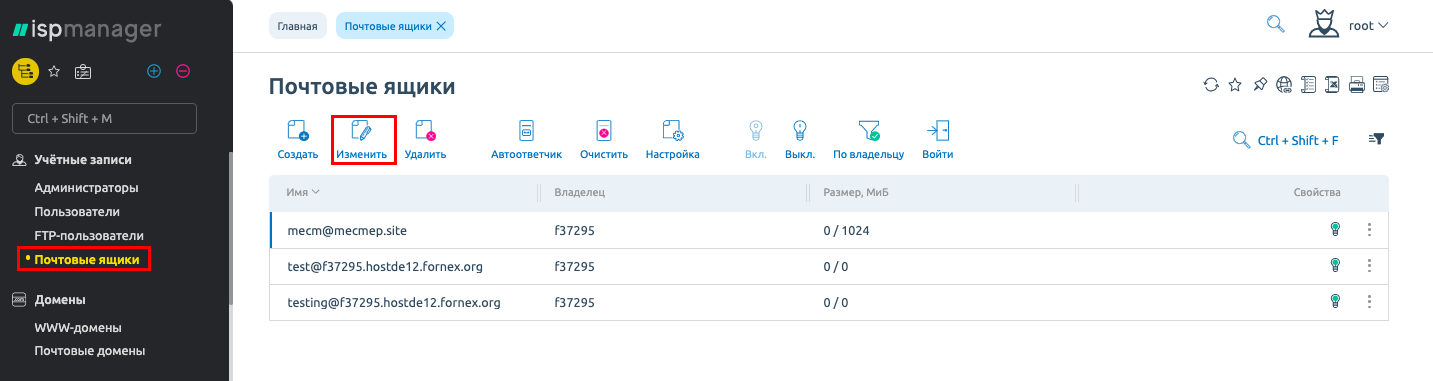The width and height of the screenshot is (1433, 381).
Task: Collapse the Учётные записи sidebar section
Action: 82,159
